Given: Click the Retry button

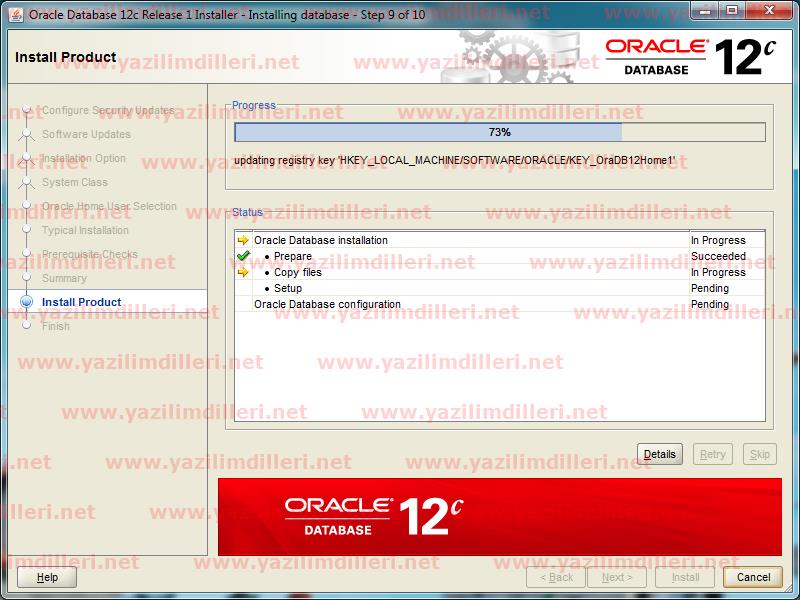Looking at the screenshot, I should click(713, 454).
